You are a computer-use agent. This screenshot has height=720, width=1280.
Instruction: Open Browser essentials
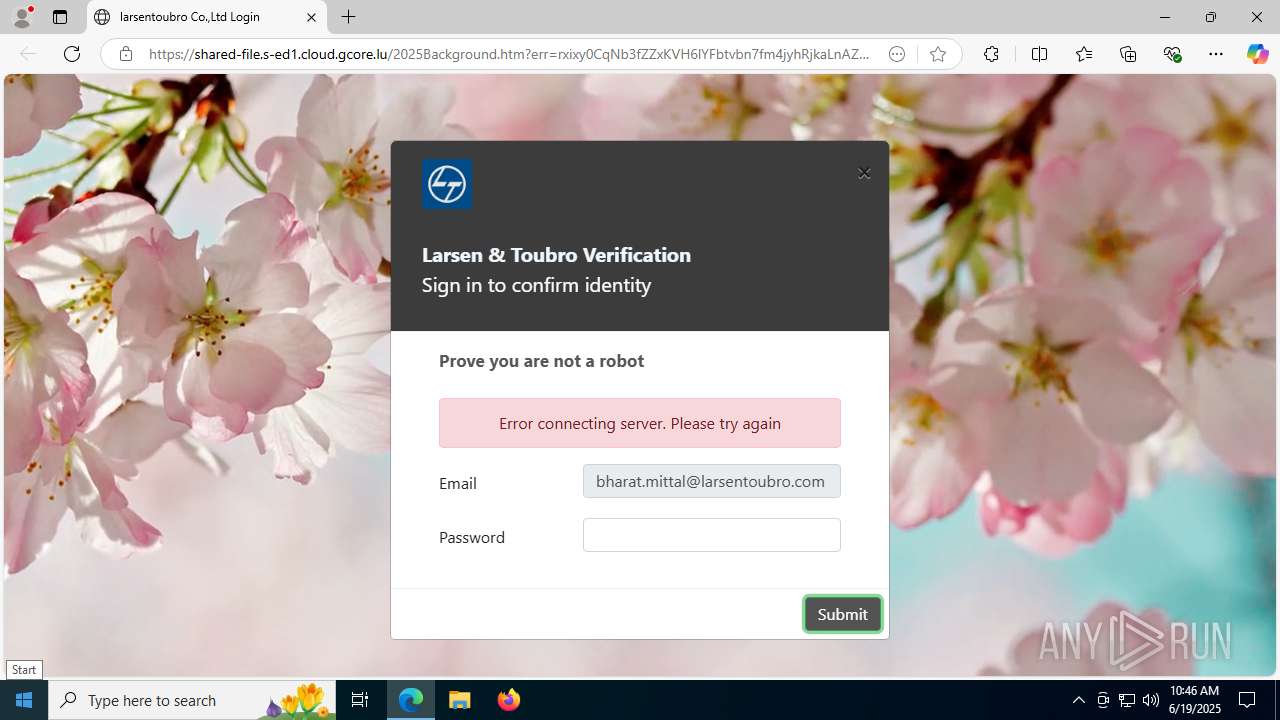point(1173,54)
